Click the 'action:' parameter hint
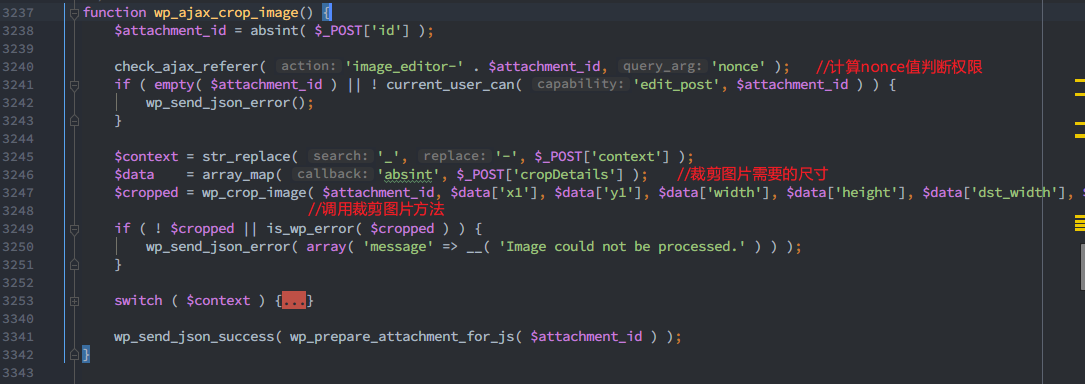The width and height of the screenshot is (1085, 384). tap(309, 66)
